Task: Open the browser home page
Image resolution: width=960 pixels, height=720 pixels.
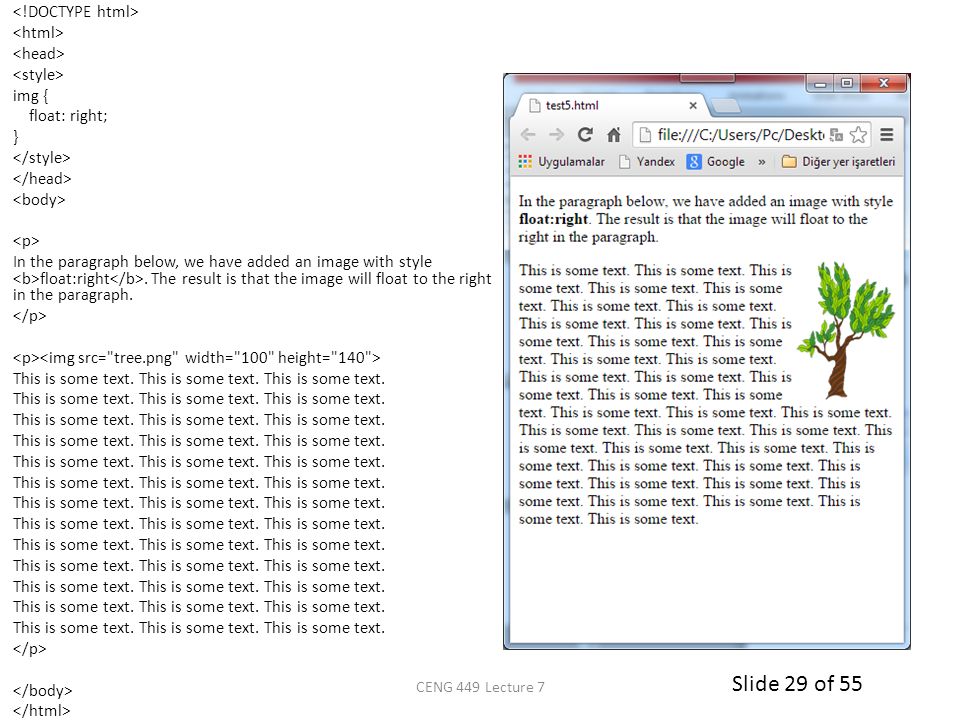Action: click(613, 135)
